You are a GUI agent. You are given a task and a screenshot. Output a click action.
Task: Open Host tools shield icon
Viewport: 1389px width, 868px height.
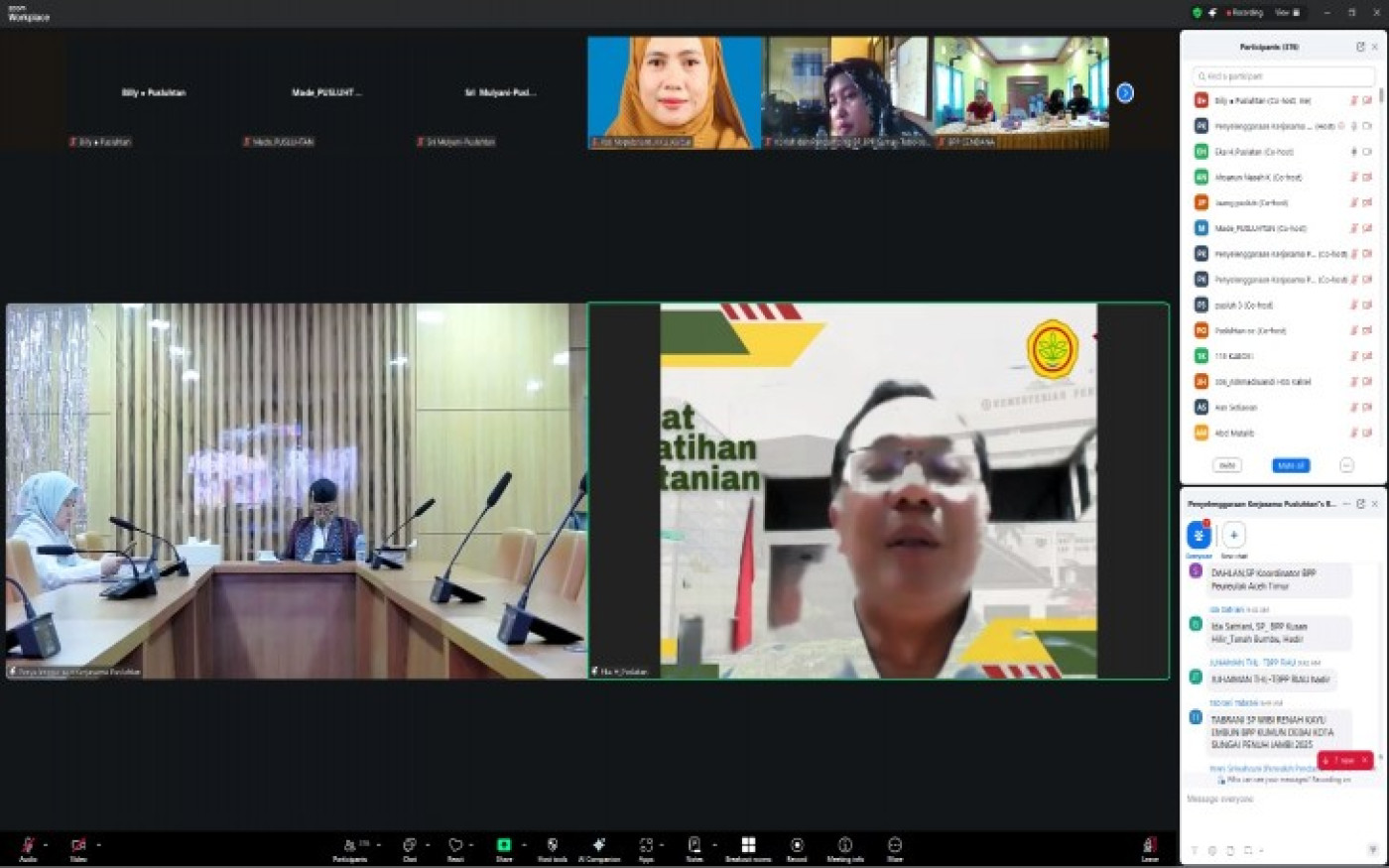click(552, 845)
